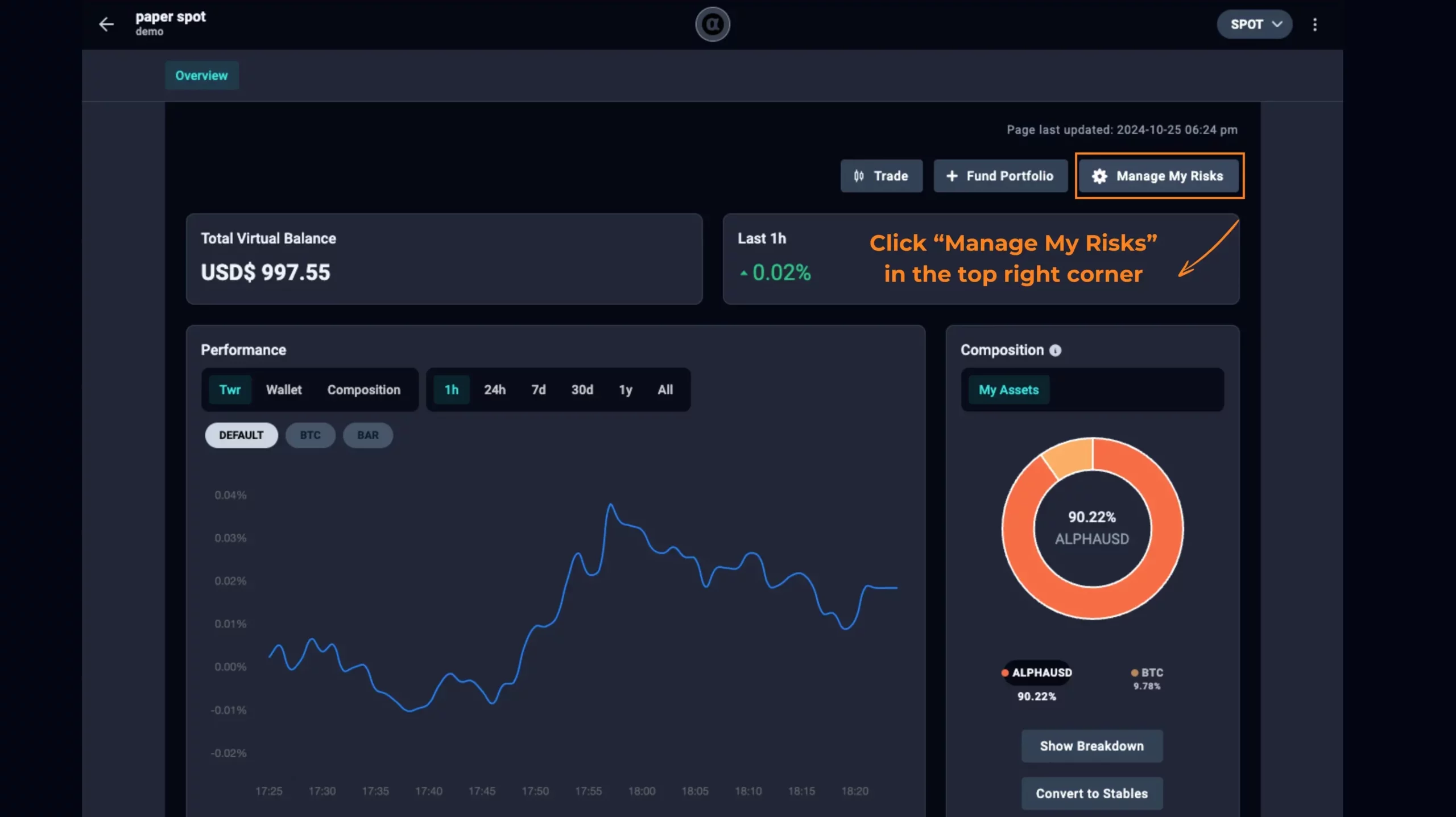
Task: Click the 0.04% y-axis label
Action: (x=230, y=496)
